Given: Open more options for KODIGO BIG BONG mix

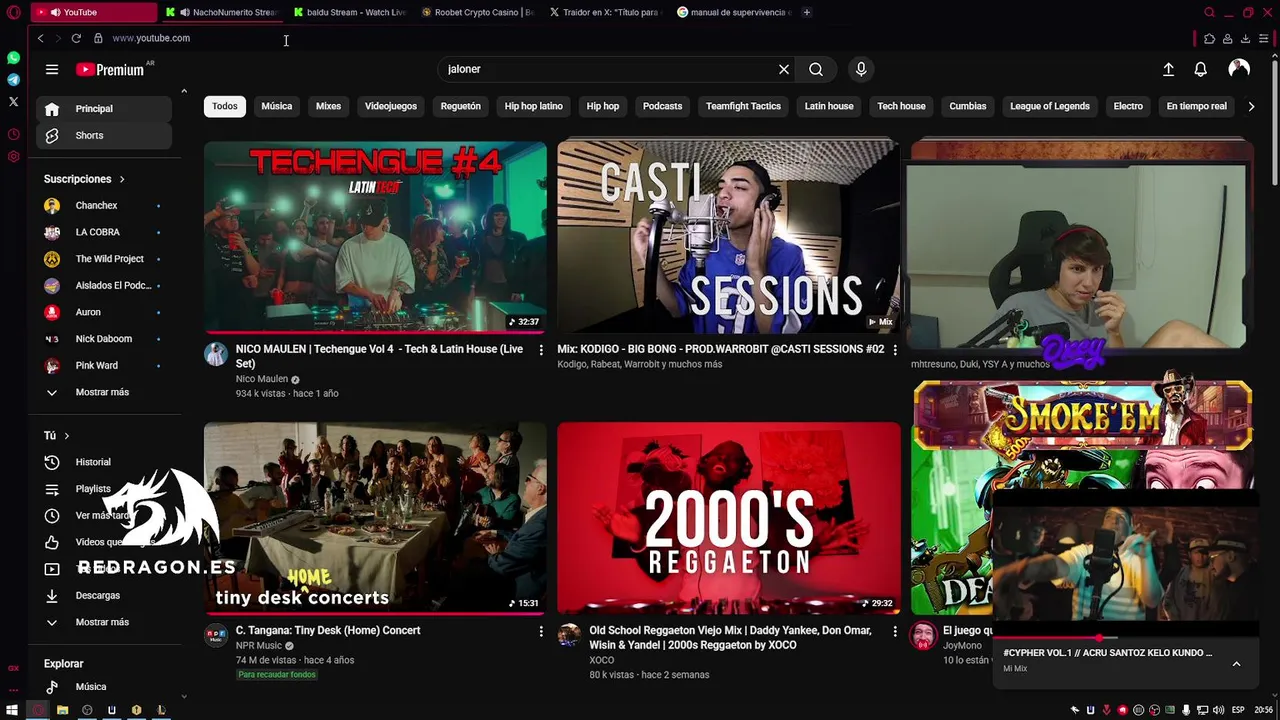Looking at the screenshot, I should pyautogui.click(x=895, y=350).
